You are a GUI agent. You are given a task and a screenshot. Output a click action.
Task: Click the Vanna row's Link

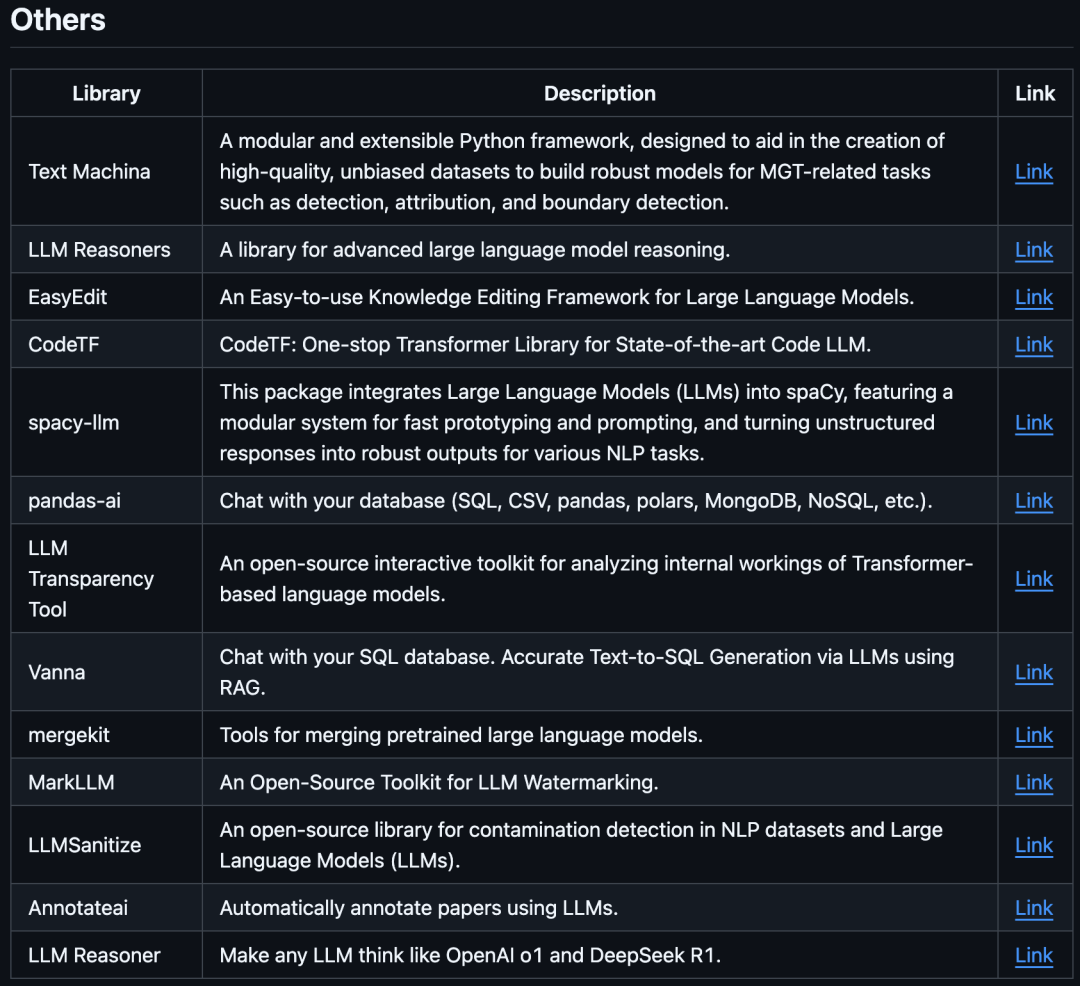(x=1034, y=673)
